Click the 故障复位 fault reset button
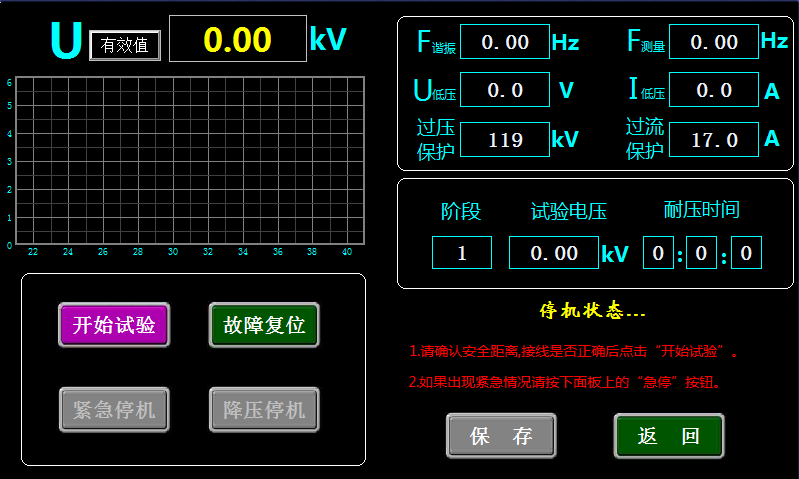The image size is (799, 479). click(x=264, y=325)
